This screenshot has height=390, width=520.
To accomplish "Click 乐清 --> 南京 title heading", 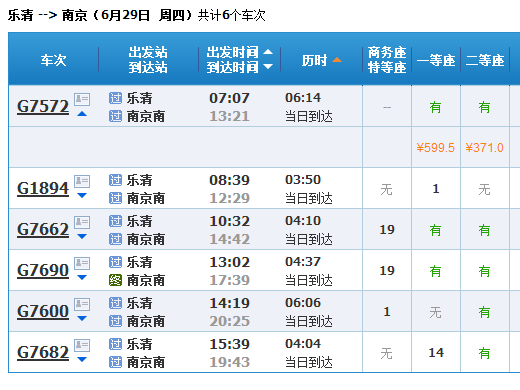I will pyautogui.click(x=47, y=15).
